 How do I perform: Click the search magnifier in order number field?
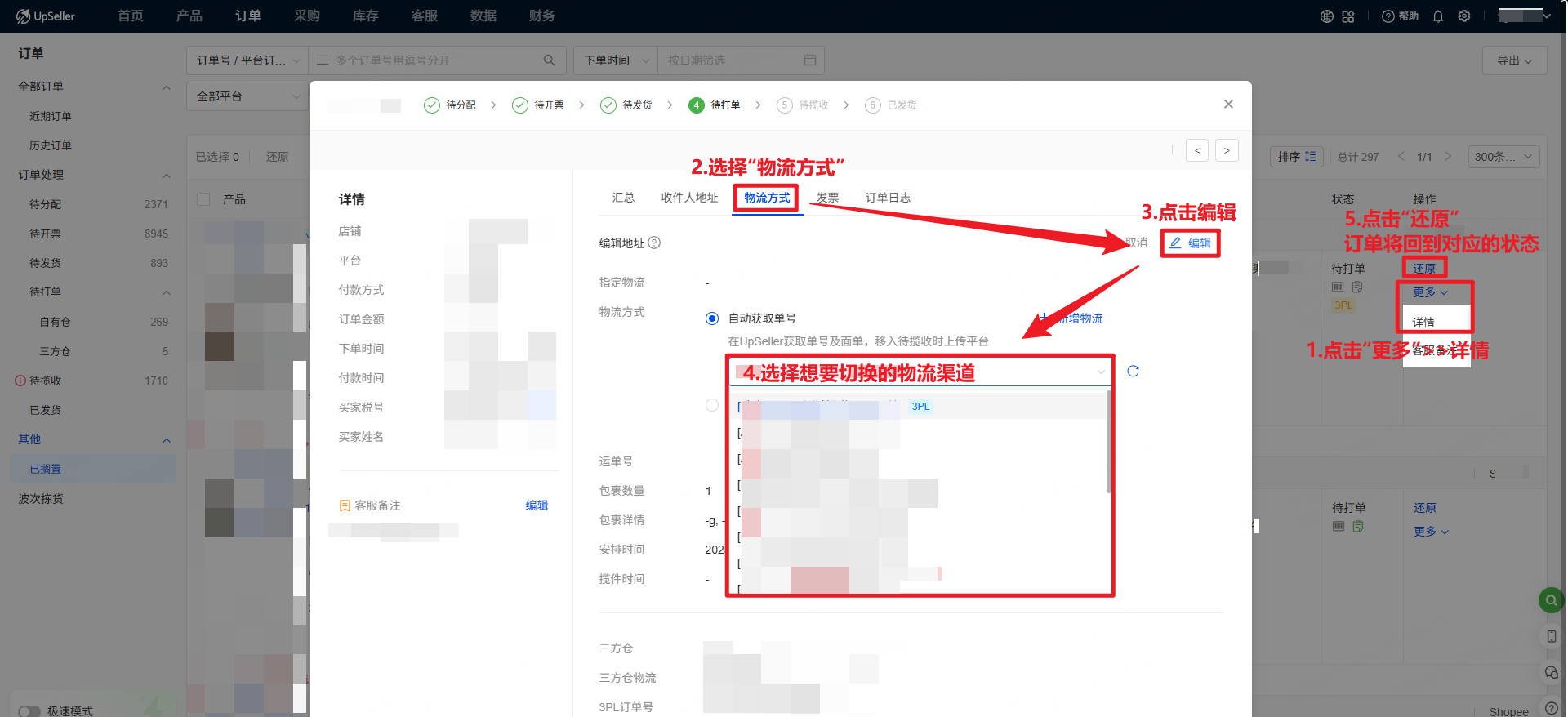(x=550, y=60)
